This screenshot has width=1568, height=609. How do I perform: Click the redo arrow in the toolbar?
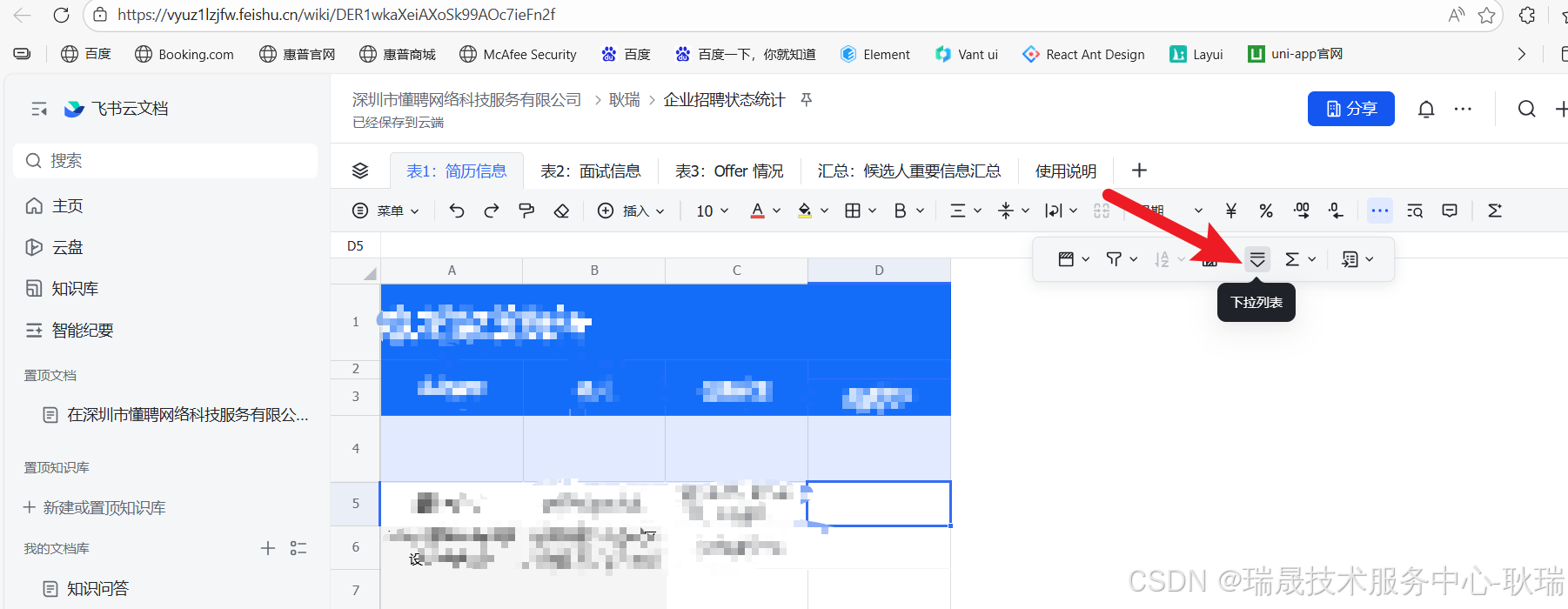point(492,211)
